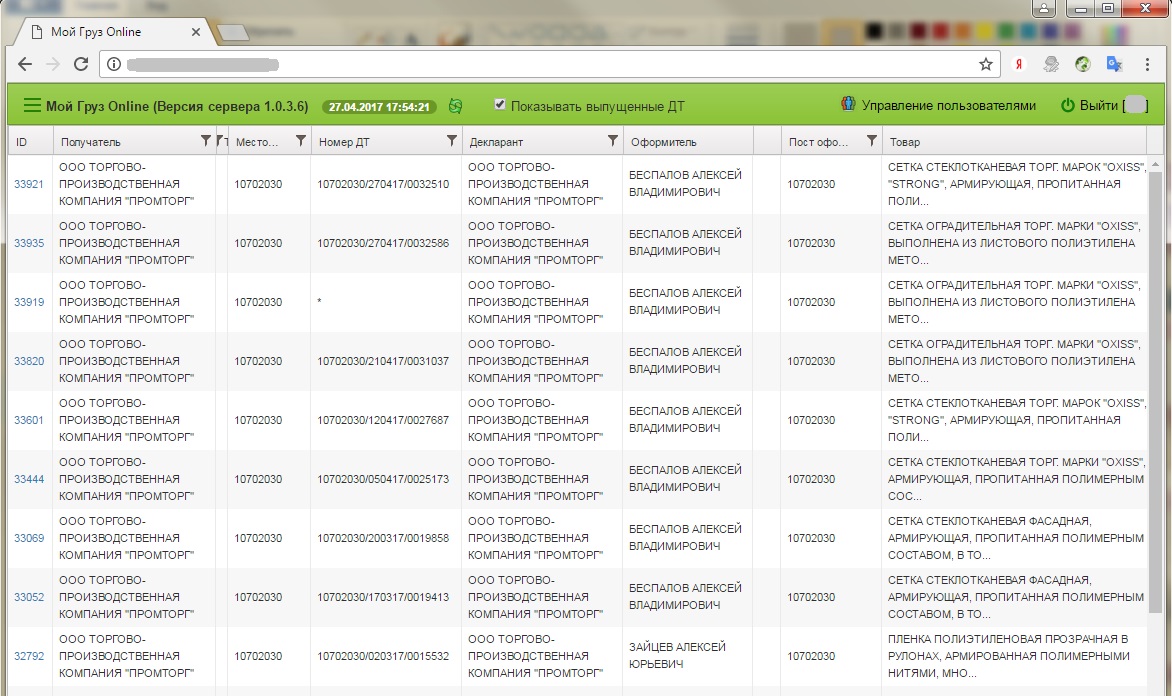Open the filter for the Декларант column
The width and height of the screenshot is (1172, 696).
(x=612, y=141)
